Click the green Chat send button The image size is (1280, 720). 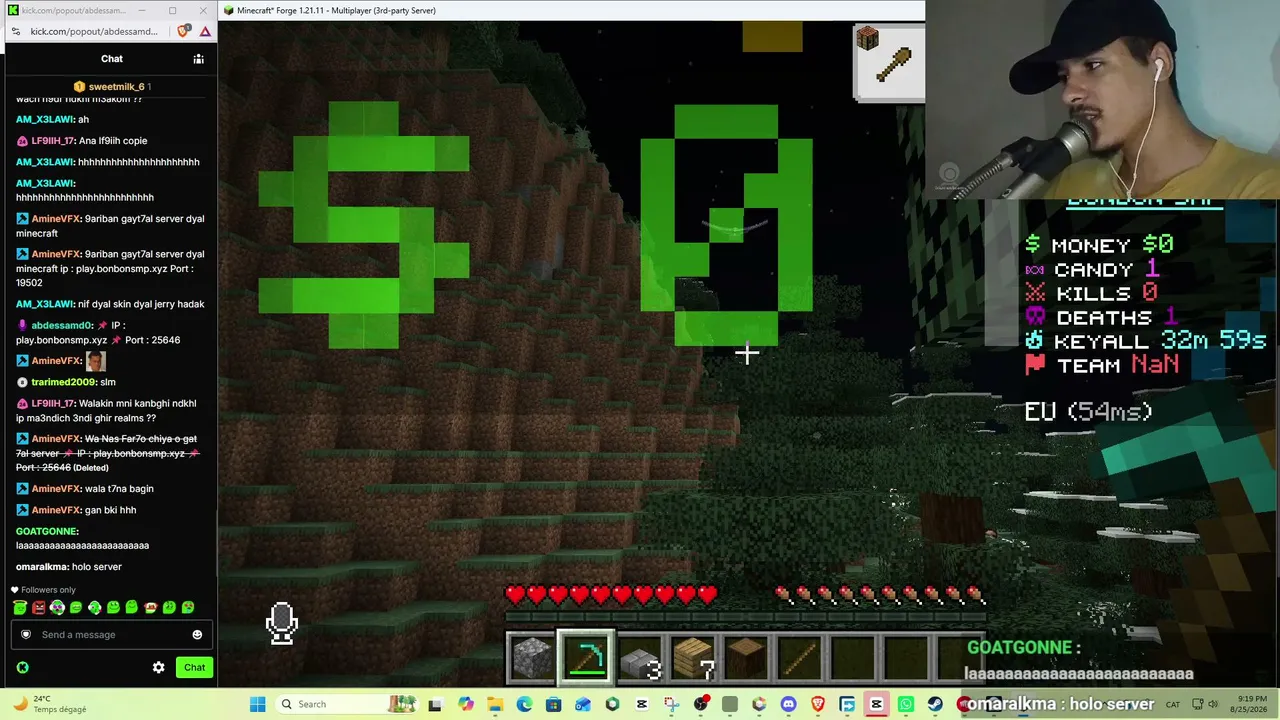[x=195, y=667]
